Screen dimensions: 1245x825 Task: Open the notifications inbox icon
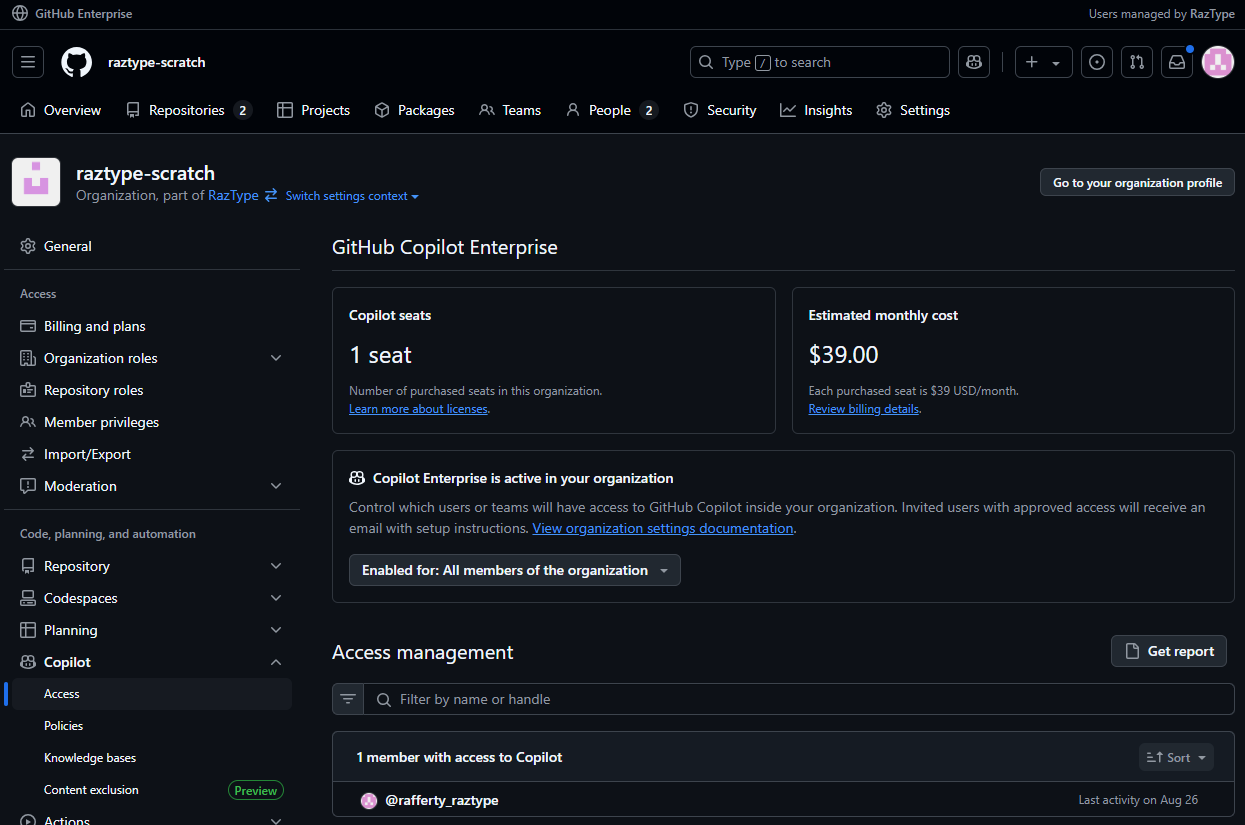point(1177,62)
